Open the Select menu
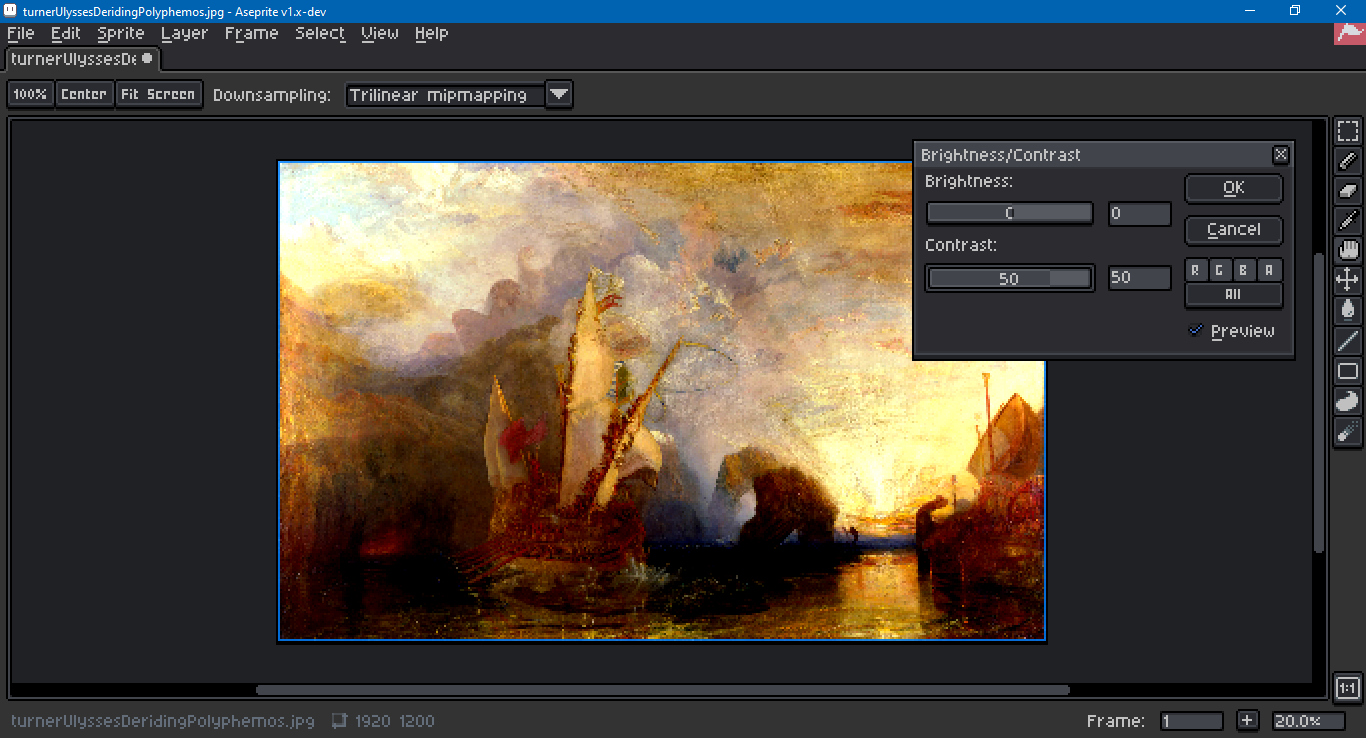 click(320, 33)
